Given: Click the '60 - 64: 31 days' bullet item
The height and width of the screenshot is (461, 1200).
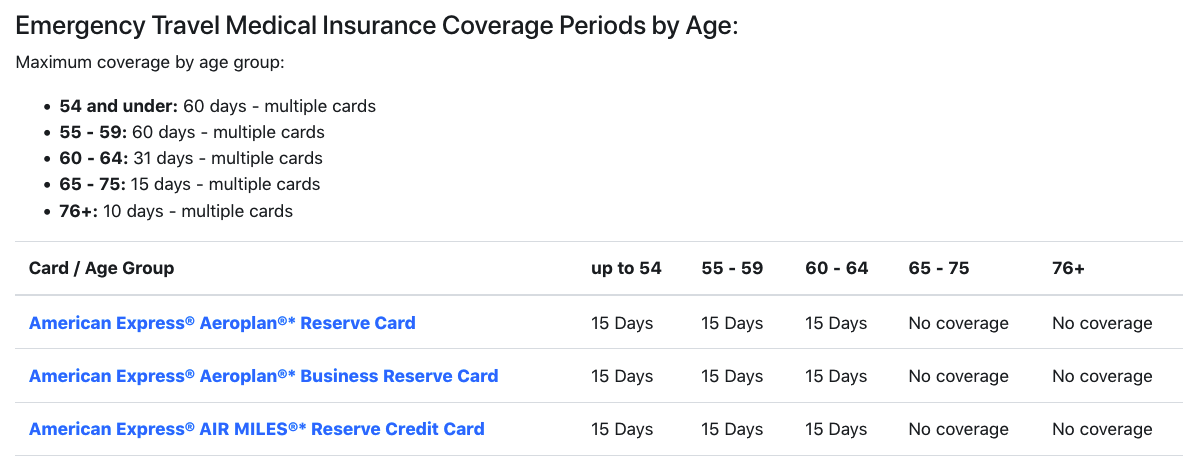Looking at the screenshot, I should tap(191, 158).
